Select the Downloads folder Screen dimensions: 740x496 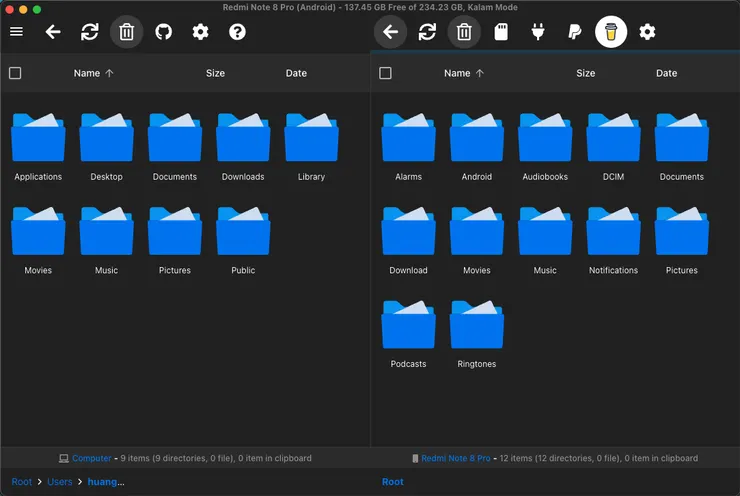[x=243, y=147]
